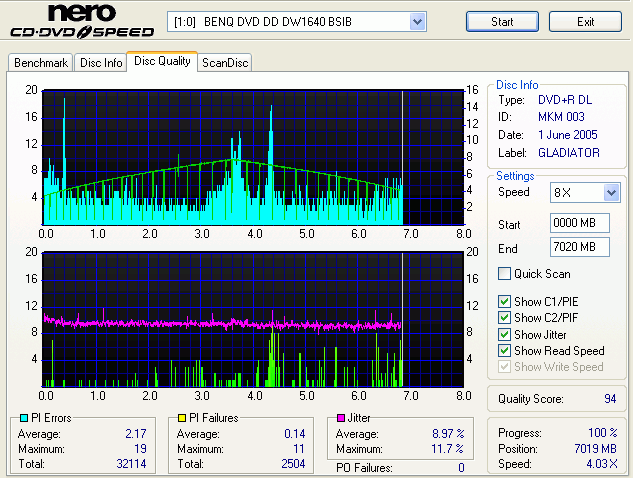
Task: Open the Disc Info tab
Action: (x=101, y=63)
